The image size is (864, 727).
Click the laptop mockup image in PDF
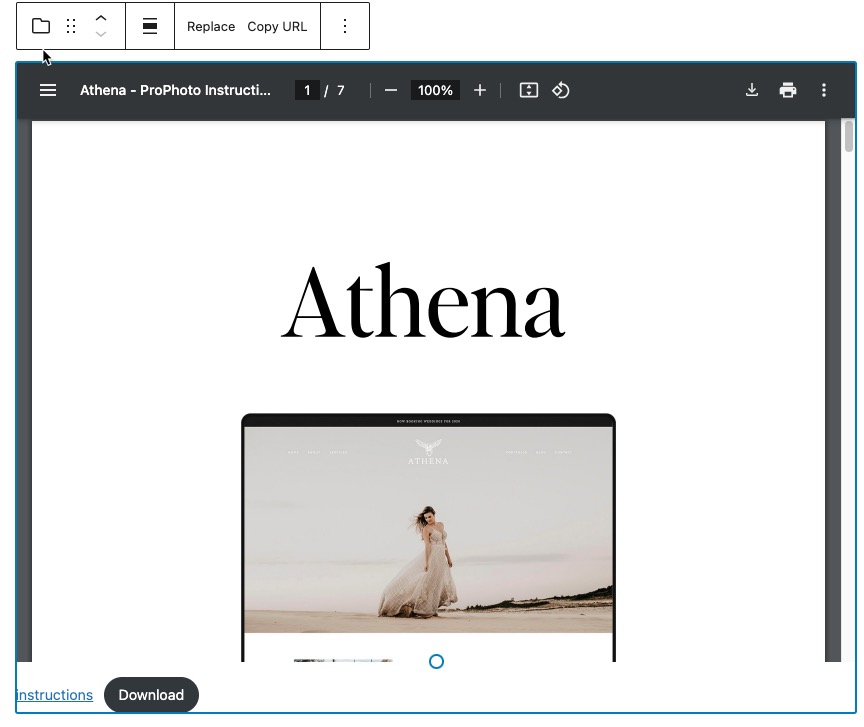(x=428, y=537)
